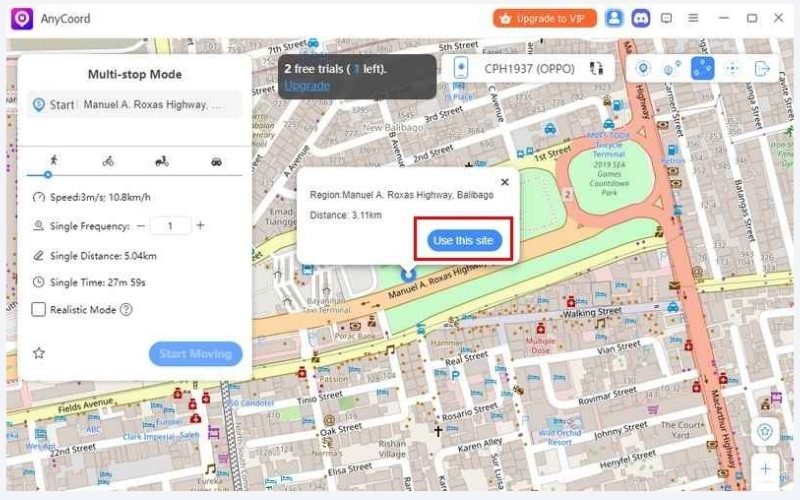Select the bicycle speed mode icon
The image size is (800, 500).
coord(108,161)
